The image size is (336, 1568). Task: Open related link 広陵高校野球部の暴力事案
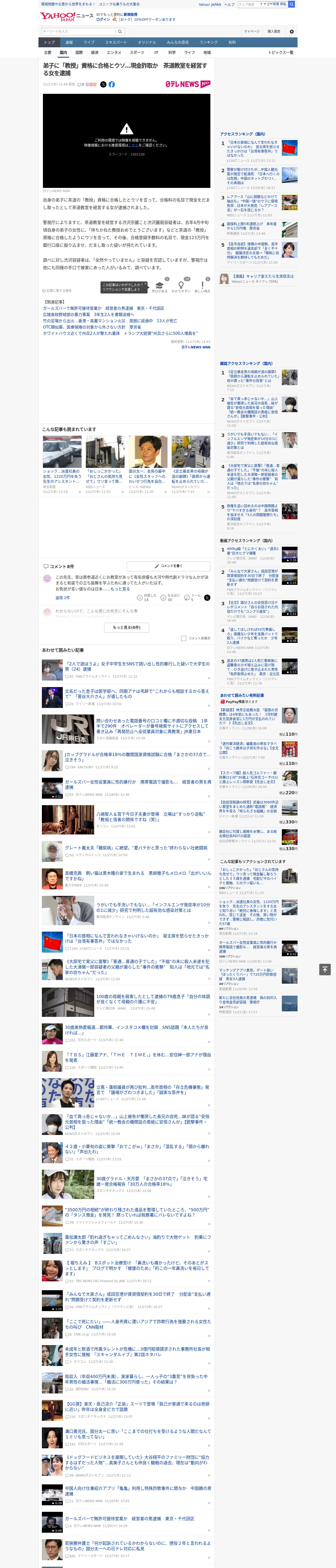[x=88, y=315]
